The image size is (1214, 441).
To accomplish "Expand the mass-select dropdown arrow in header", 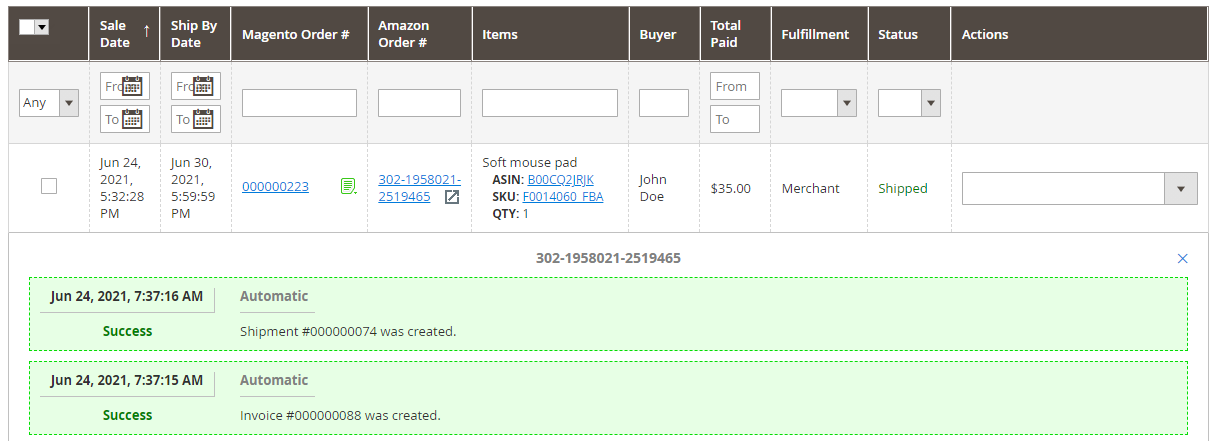I will point(42,27).
